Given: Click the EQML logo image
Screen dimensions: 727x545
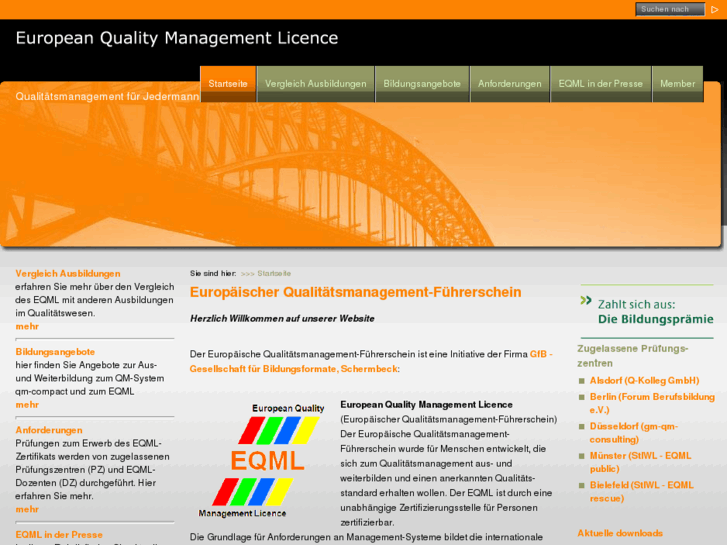Looking at the screenshot, I should coord(262,461).
